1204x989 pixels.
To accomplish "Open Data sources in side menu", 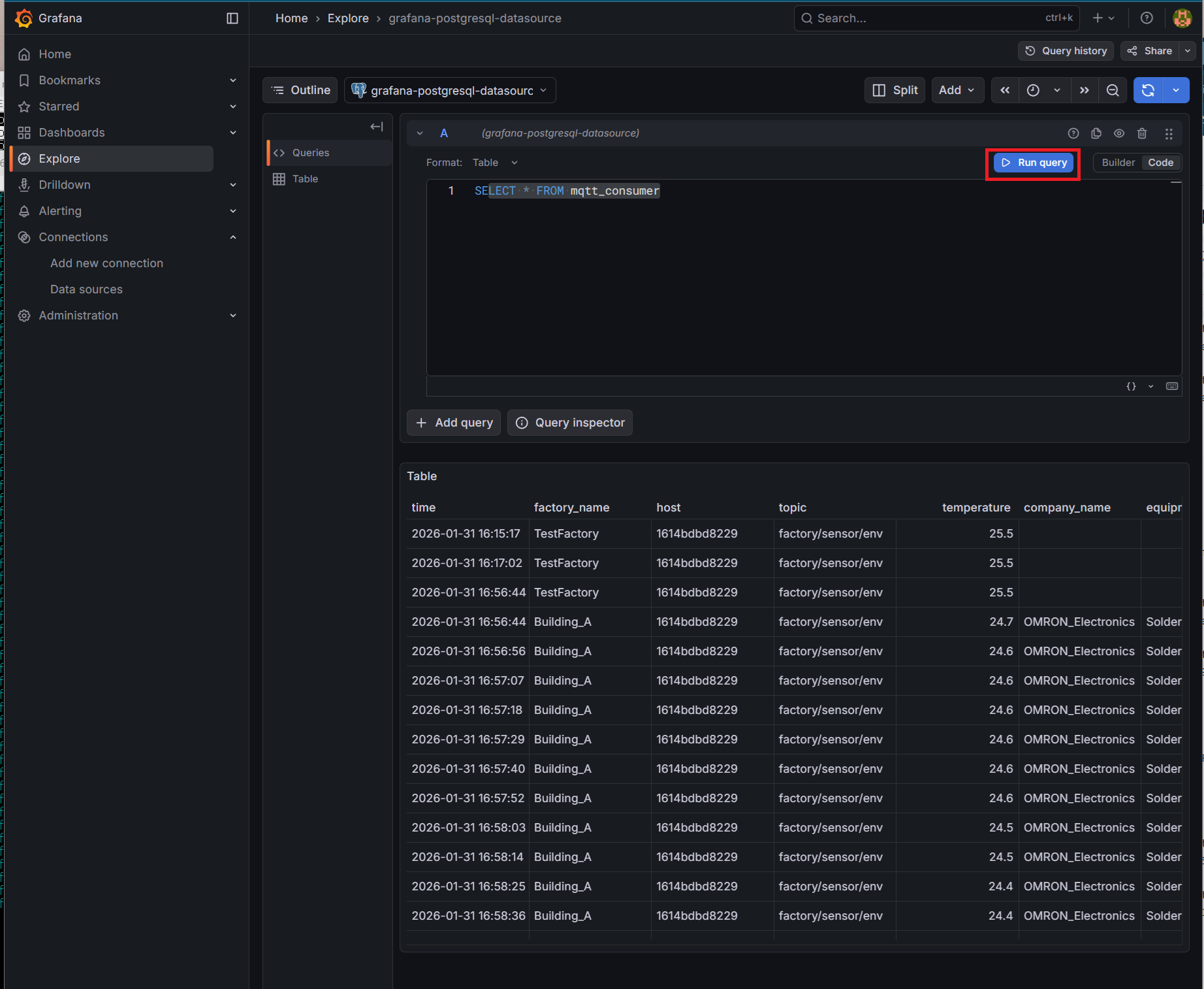I will [86, 289].
